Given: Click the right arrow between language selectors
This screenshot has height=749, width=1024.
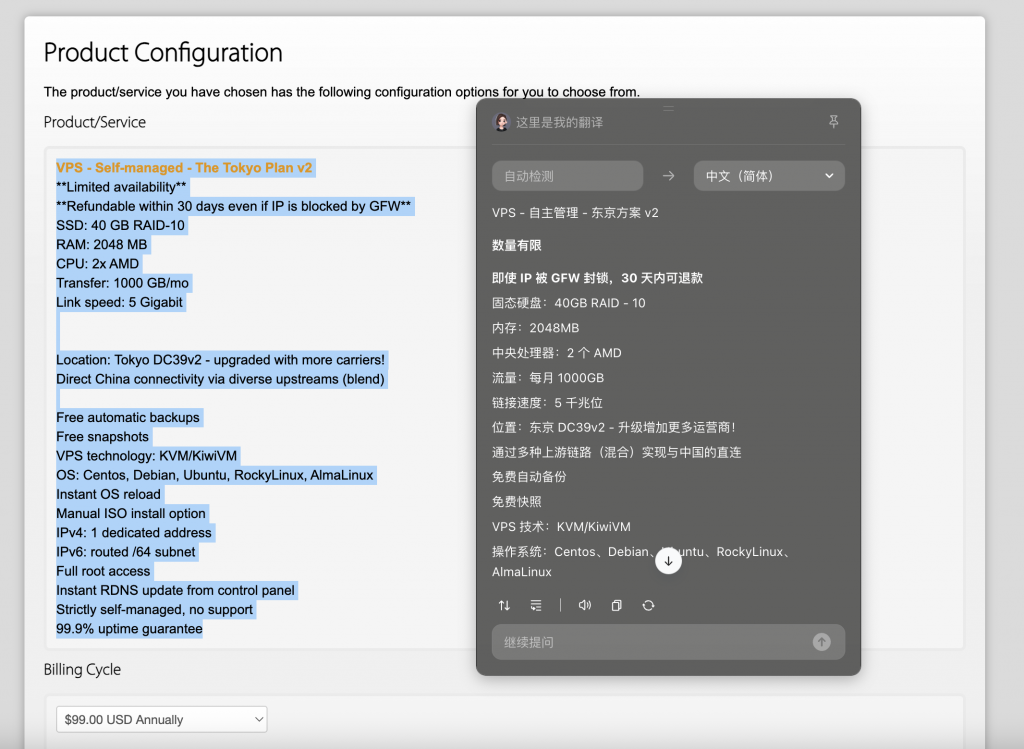Looking at the screenshot, I should (668, 176).
